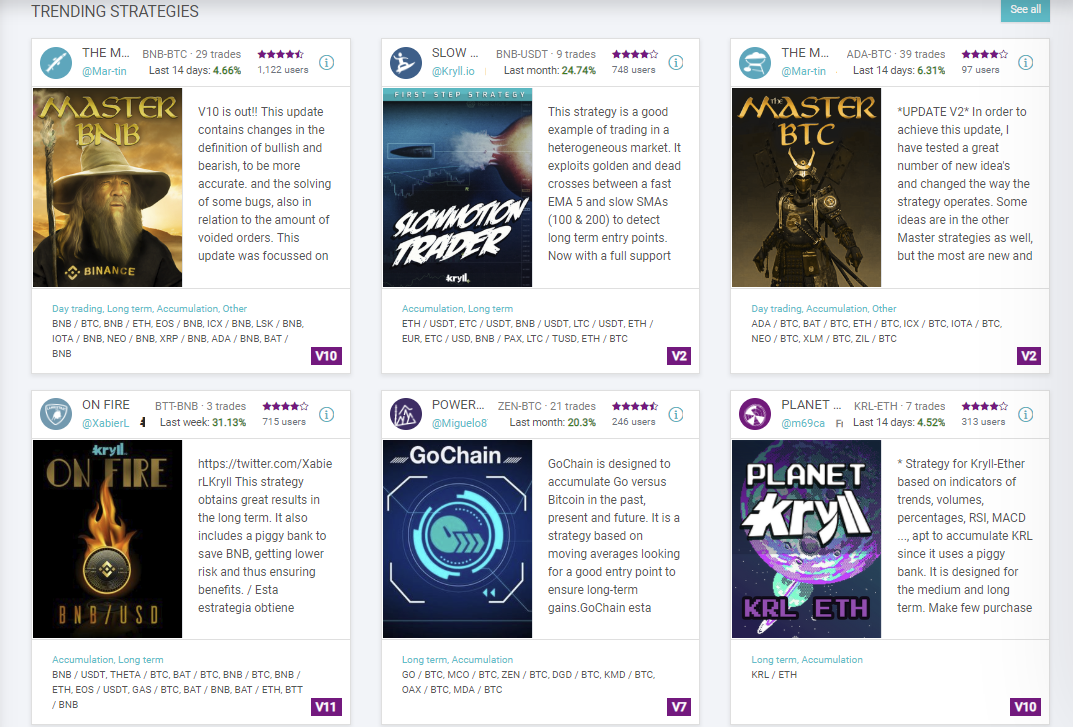Open info icon on ADA-BTC Master card
Screen dimensions: 1073x727
[x=1025, y=62]
